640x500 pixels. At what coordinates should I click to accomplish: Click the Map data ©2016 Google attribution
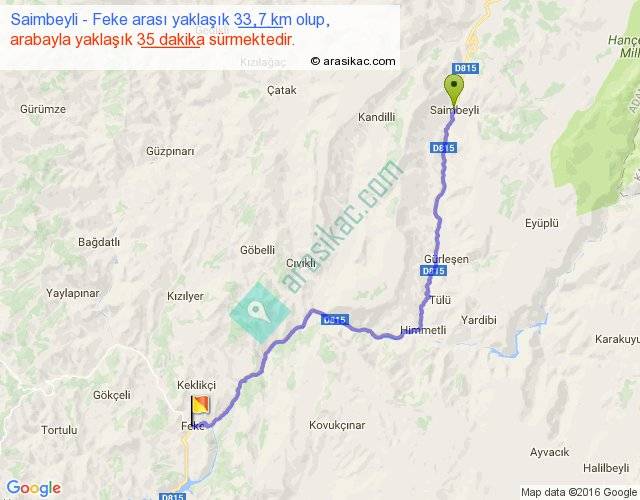[578, 492]
